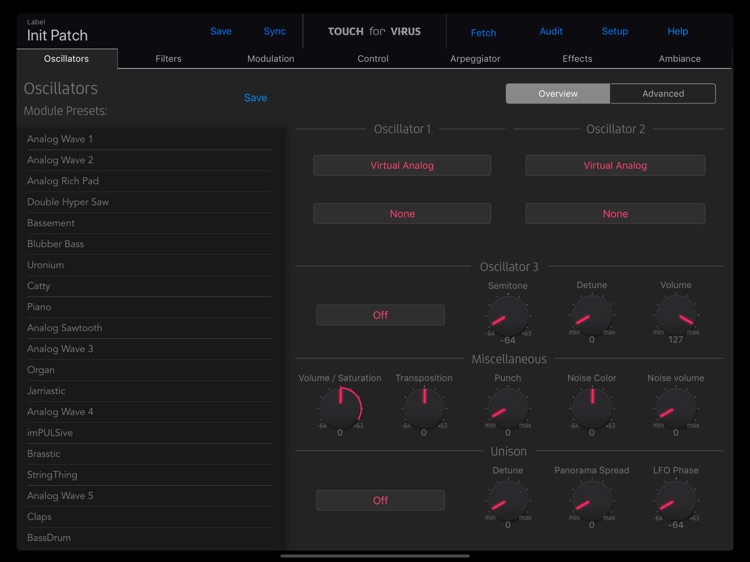
Task: Select the BassDrum preset
Action: 149,538
